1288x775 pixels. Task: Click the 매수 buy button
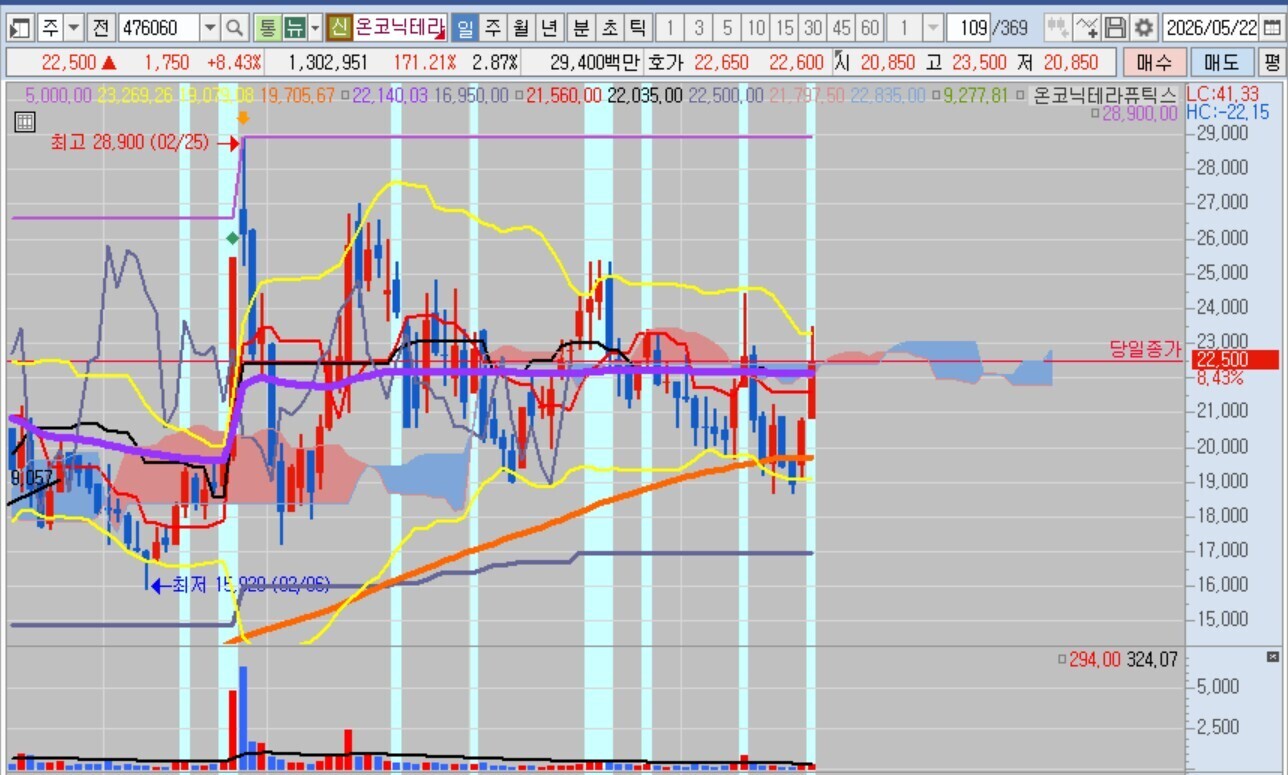click(x=1154, y=62)
